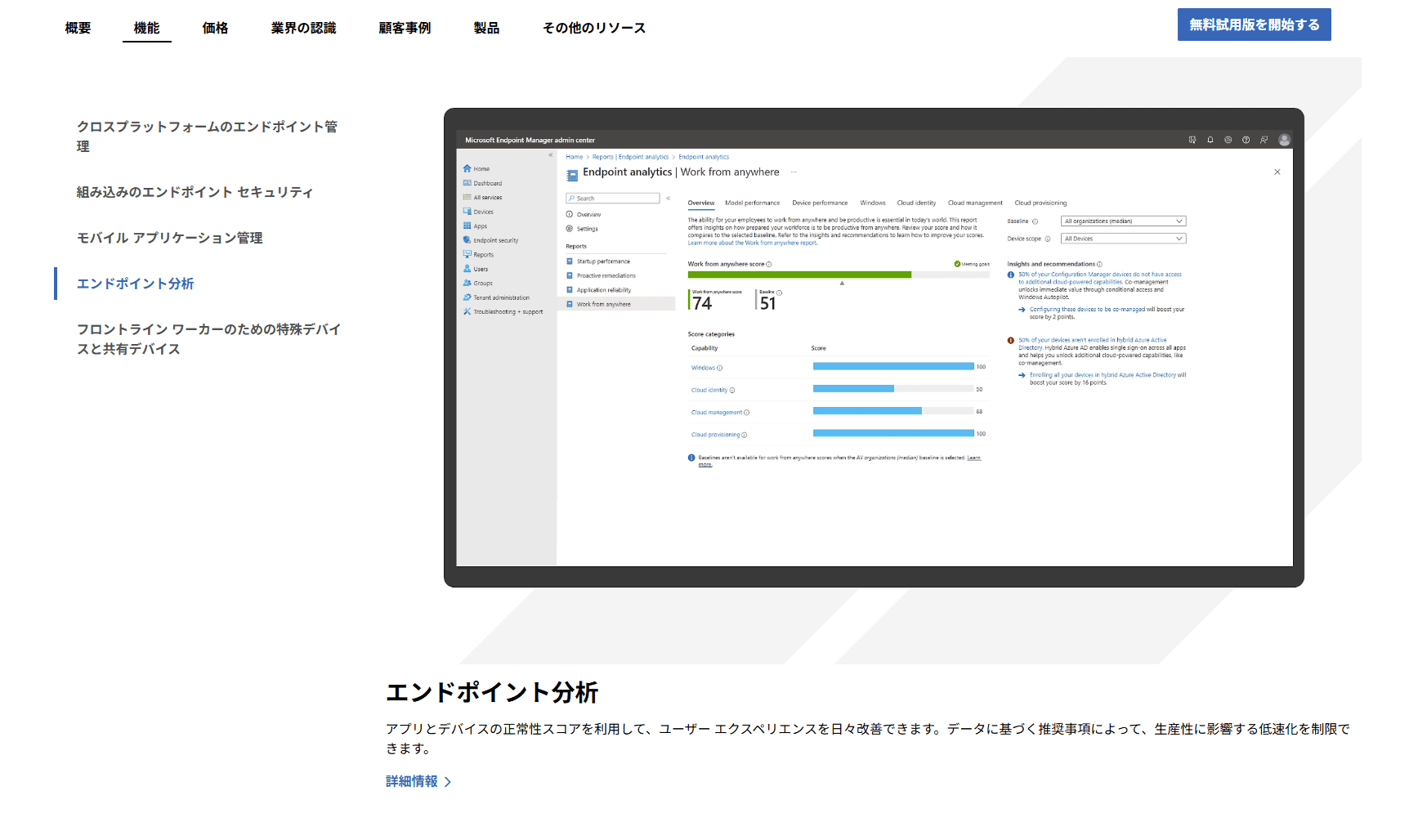Click the Devices icon in sidebar
This screenshot has height=840, width=1418.
point(467,212)
